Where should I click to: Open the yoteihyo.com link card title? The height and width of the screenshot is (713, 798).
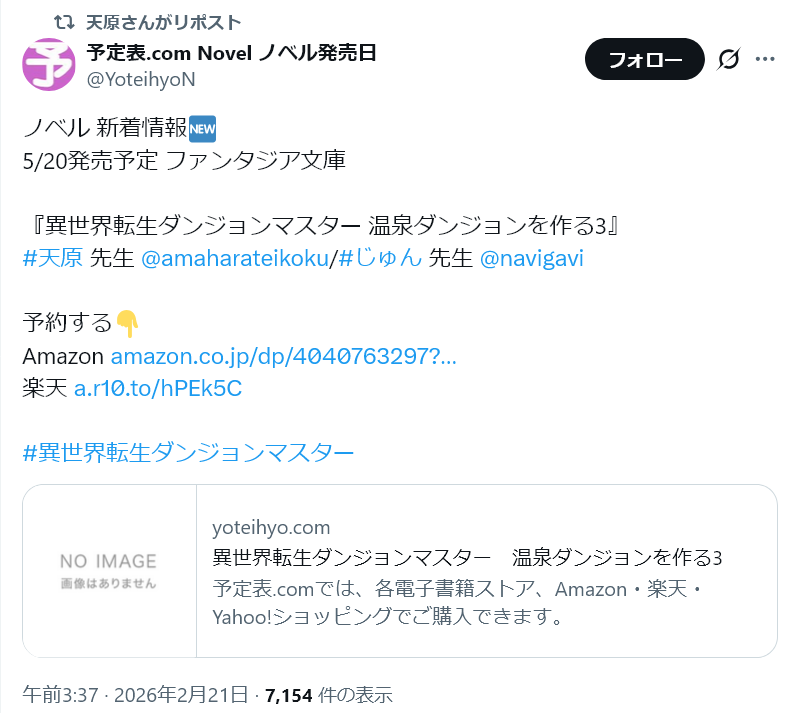467,558
